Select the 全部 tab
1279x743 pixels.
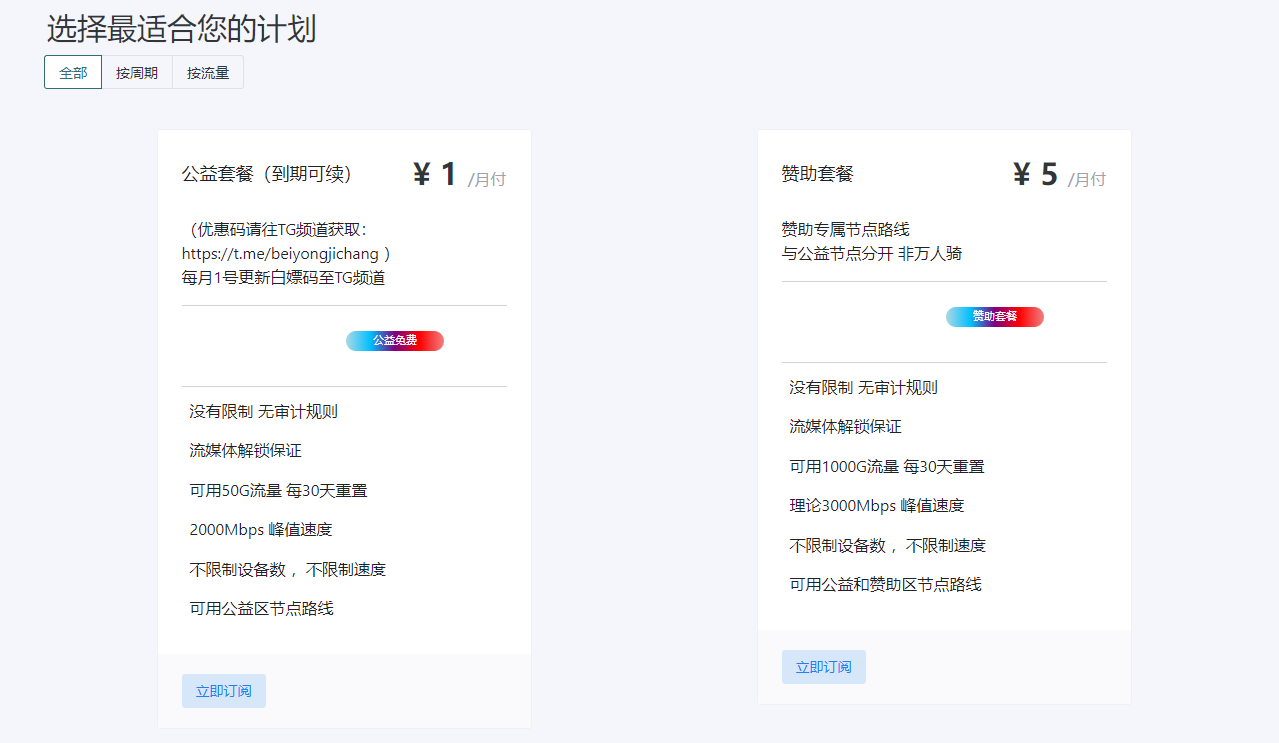coord(73,73)
